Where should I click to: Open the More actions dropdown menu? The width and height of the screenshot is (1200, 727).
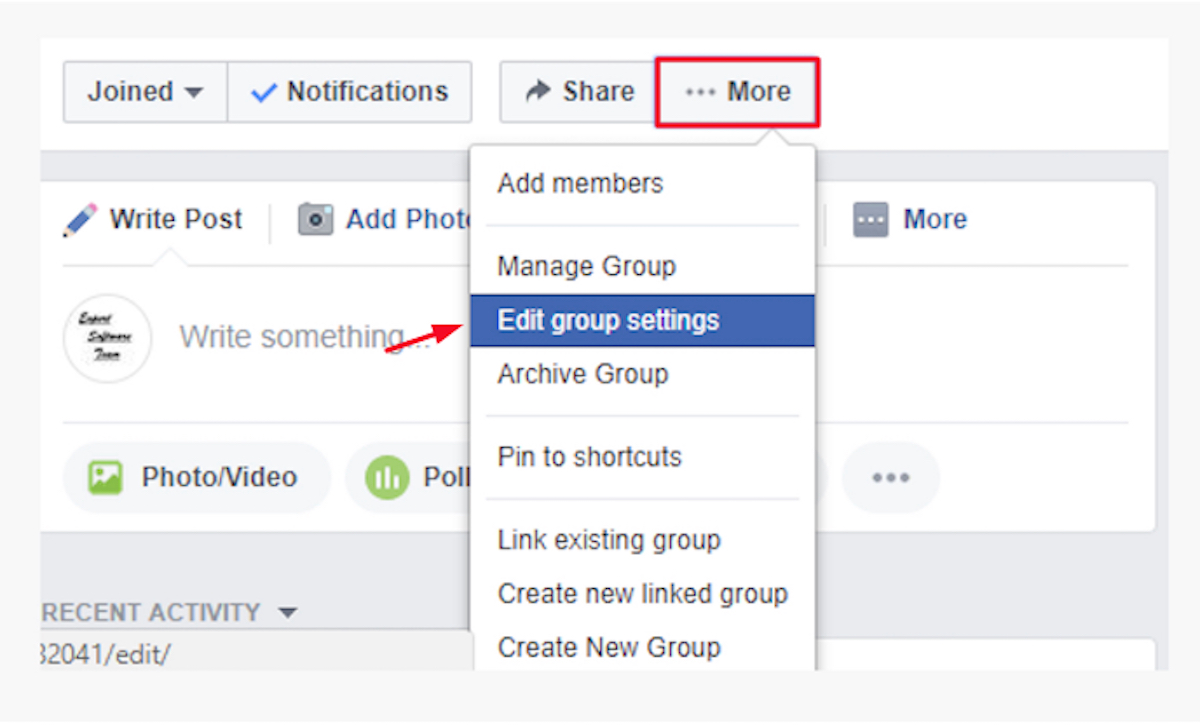738,91
